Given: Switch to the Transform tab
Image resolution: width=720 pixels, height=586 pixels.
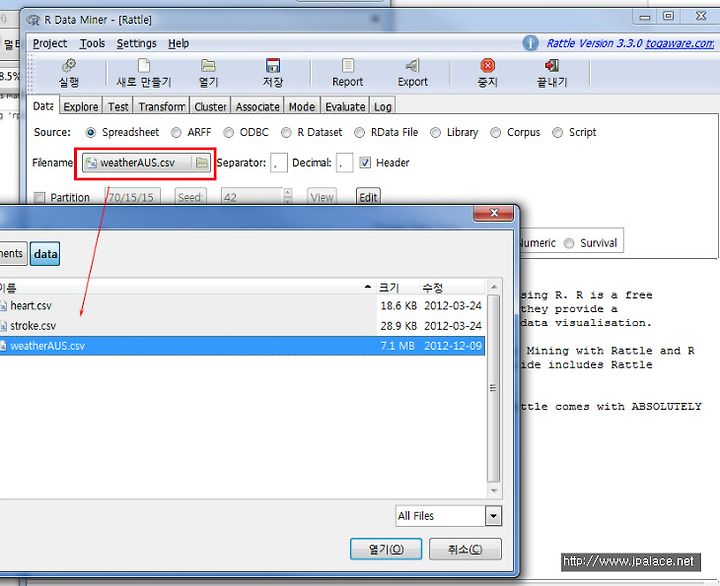Looking at the screenshot, I should pos(162,107).
